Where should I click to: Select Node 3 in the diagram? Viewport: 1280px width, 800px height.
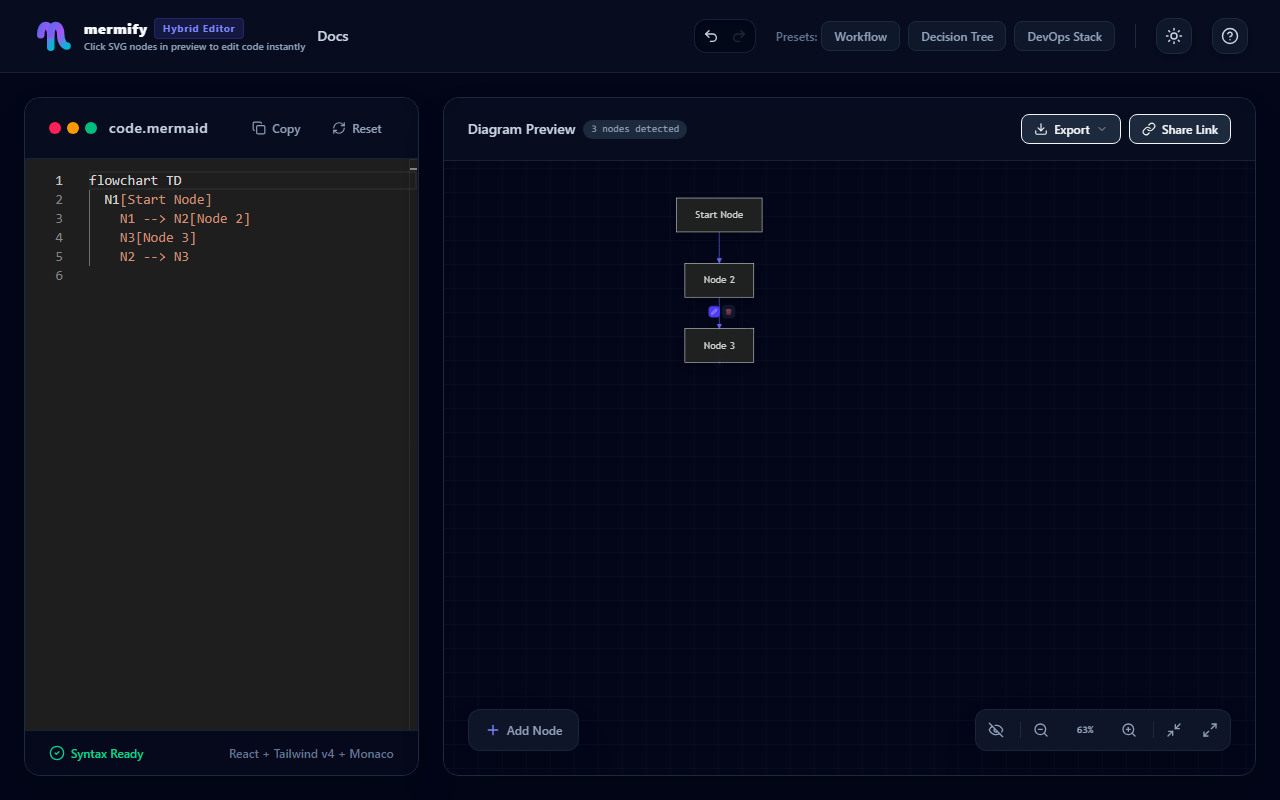(x=719, y=346)
